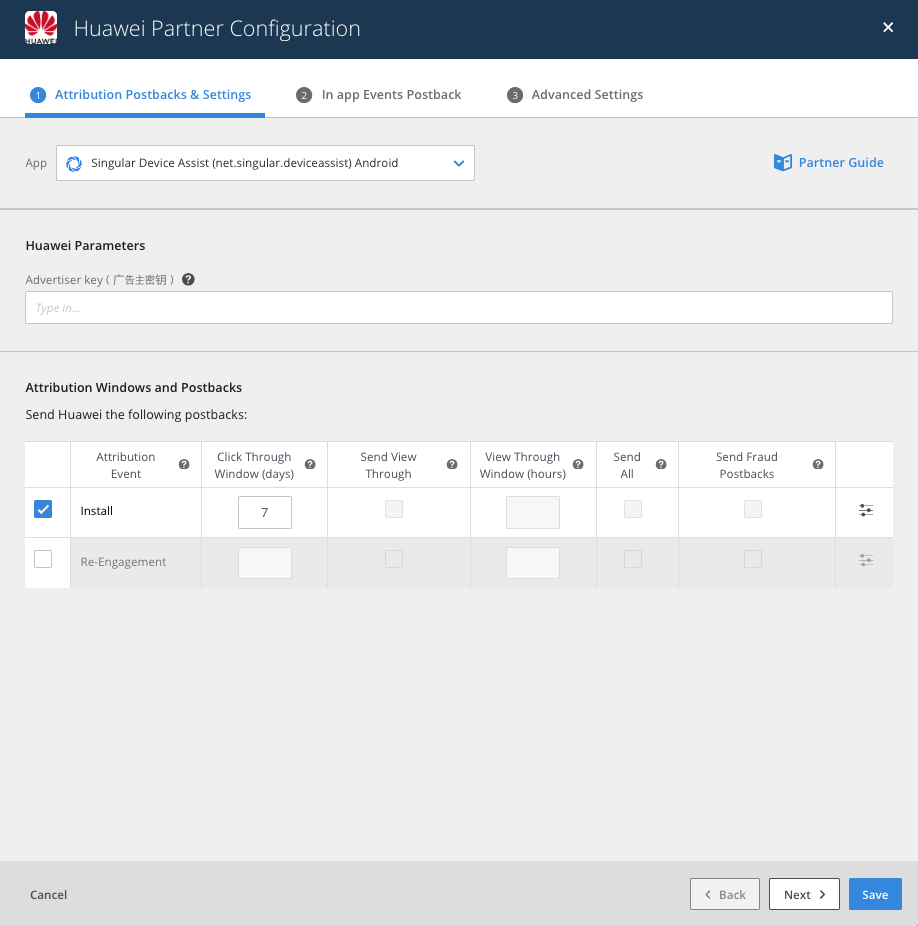
Task: Click the Next button
Action: pos(804,894)
